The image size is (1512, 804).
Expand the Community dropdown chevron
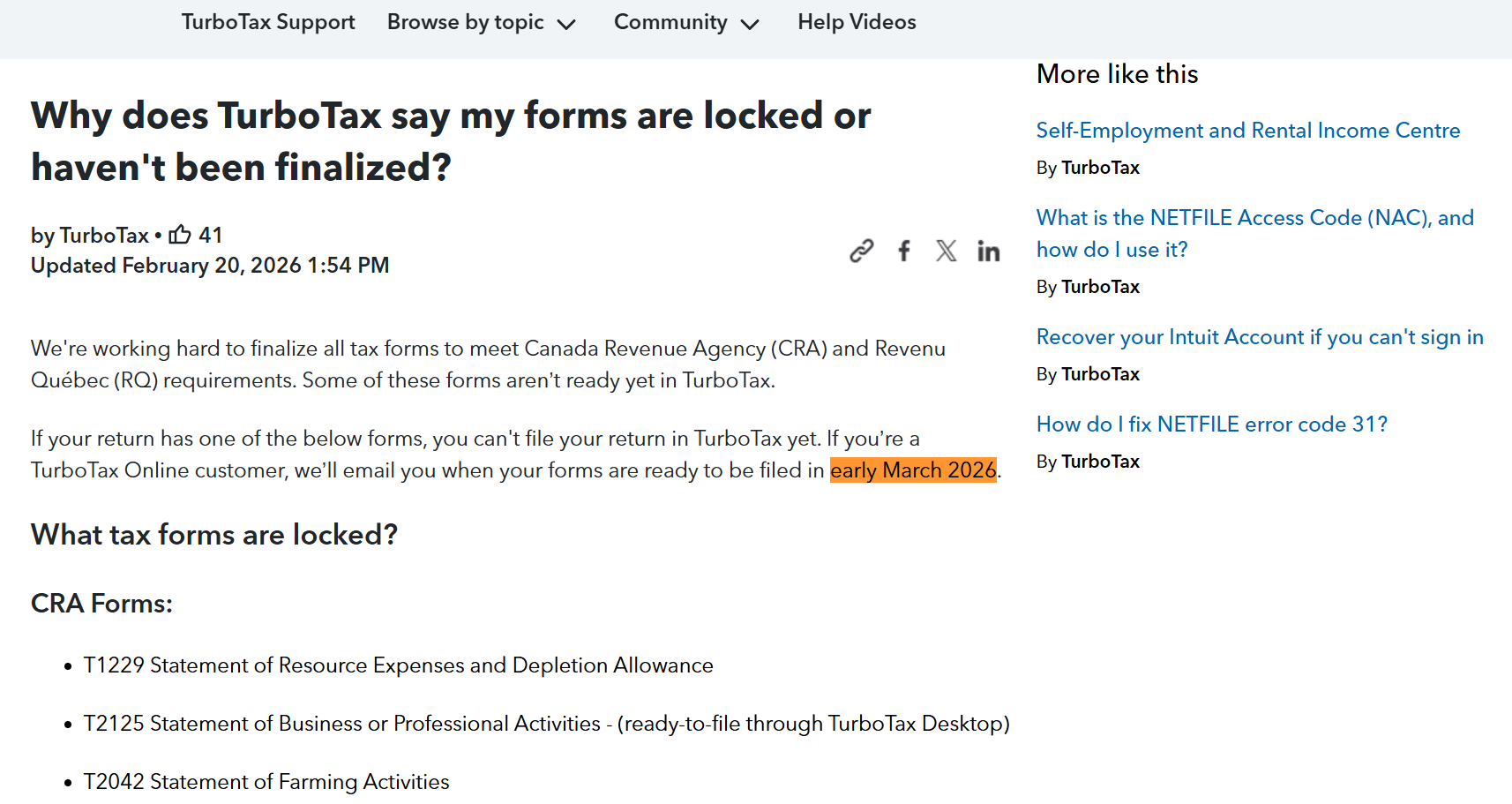750,24
